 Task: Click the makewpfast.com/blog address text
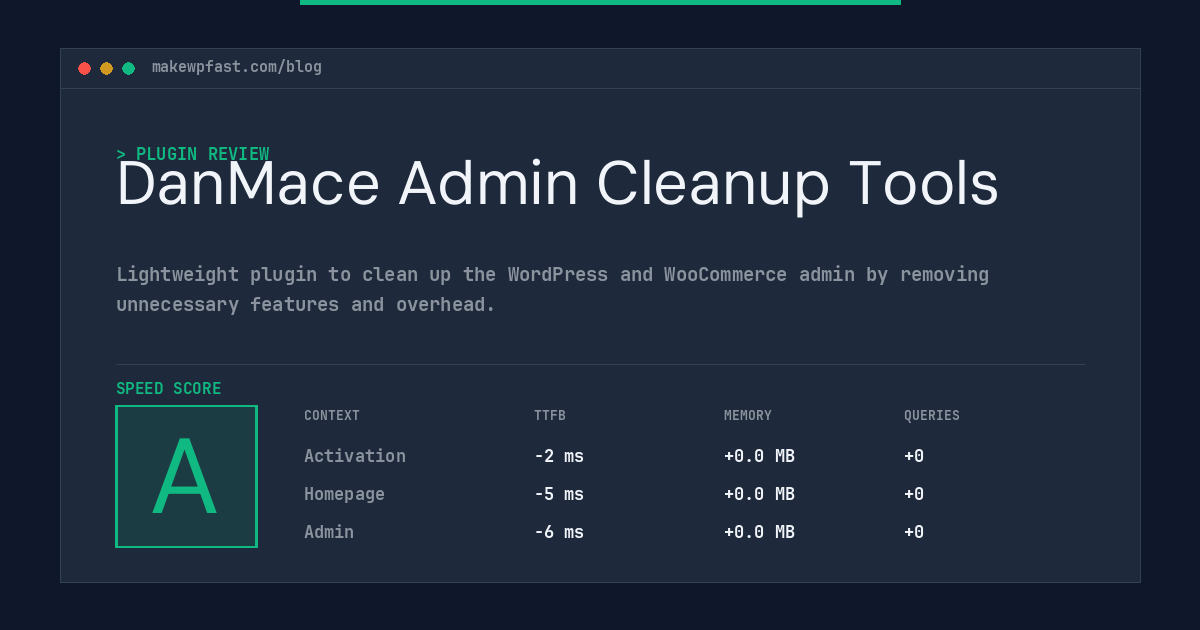click(x=237, y=67)
